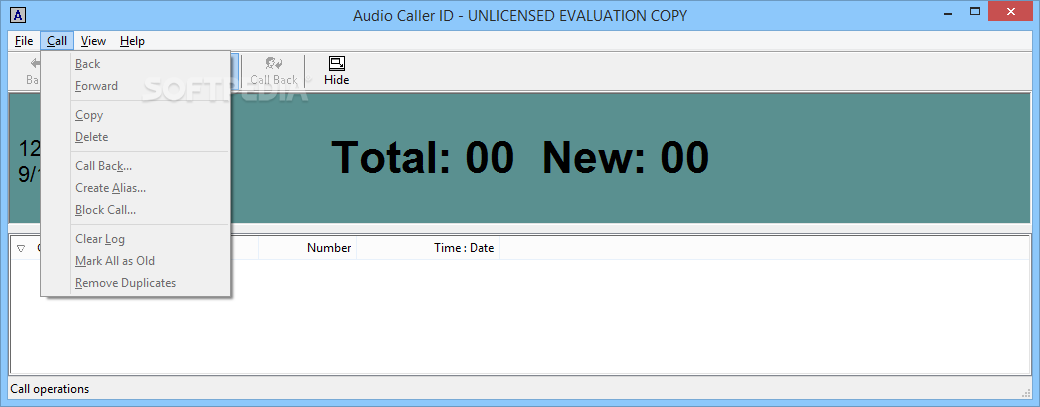The height and width of the screenshot is (407, 1040).
Task: Select Delete from the Call menu
Action: point(136,137)
